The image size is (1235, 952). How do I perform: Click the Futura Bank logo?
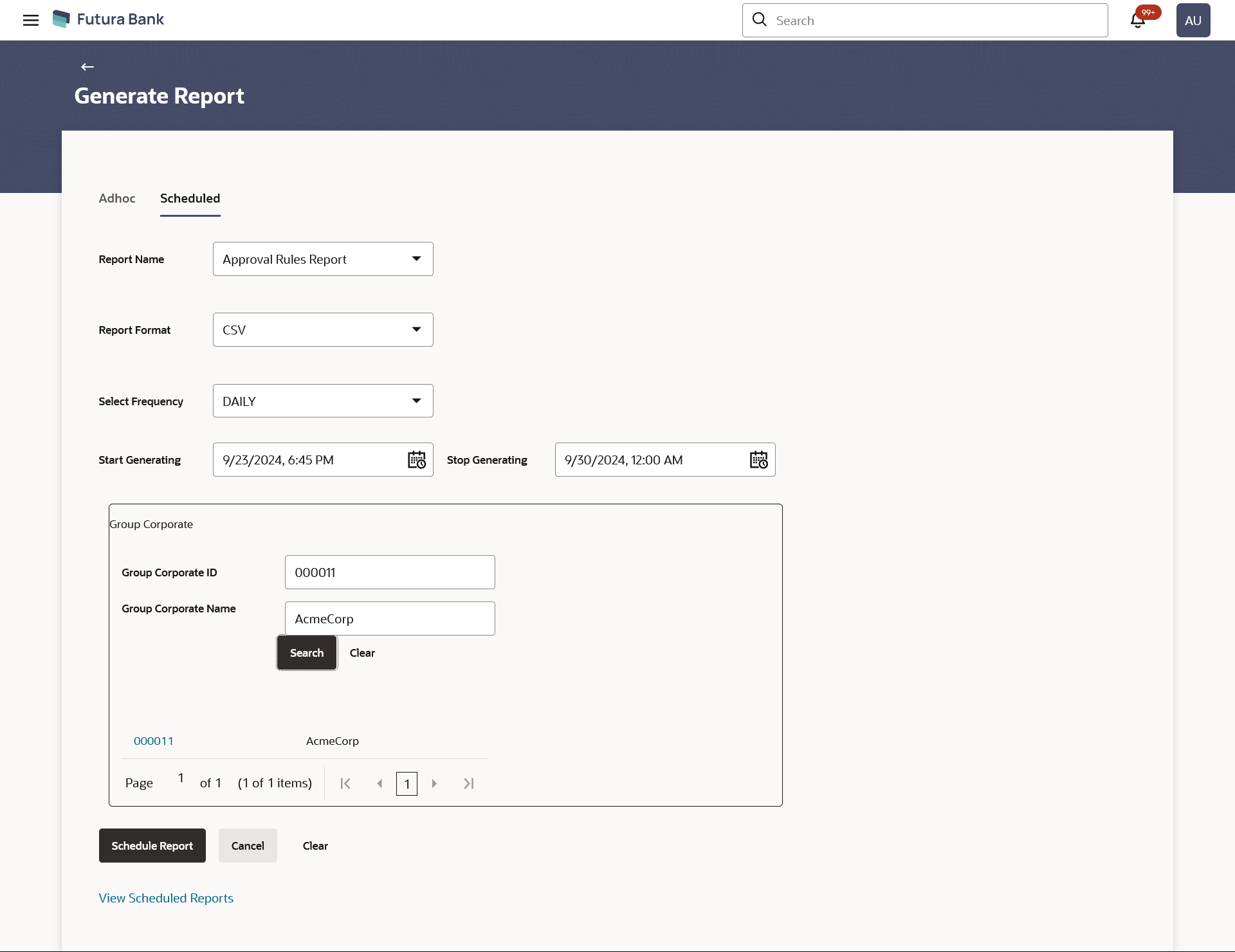[x=108, y=19]
